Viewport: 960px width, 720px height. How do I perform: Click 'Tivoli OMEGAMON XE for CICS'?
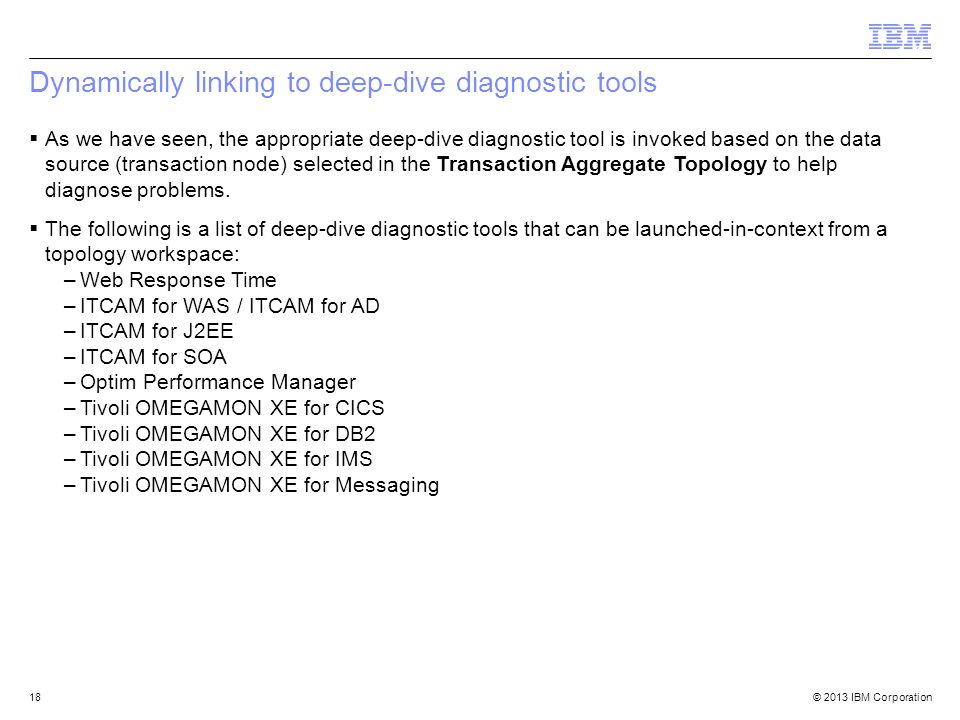point(232,408)
